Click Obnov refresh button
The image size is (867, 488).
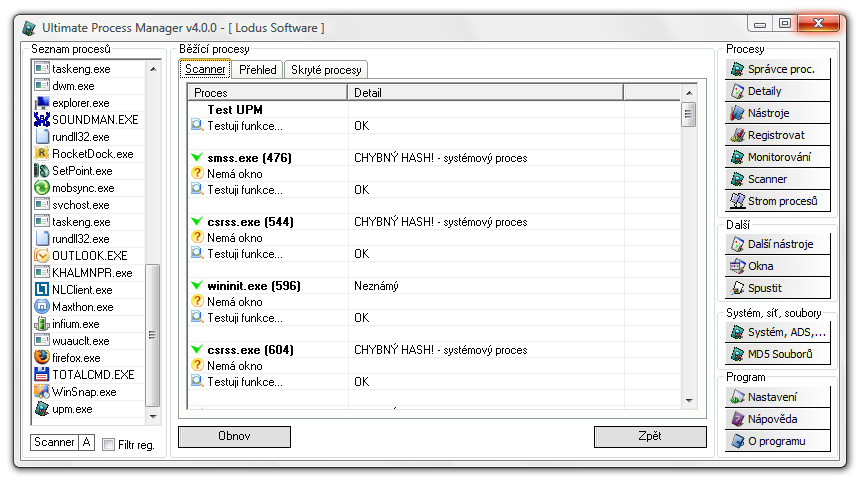(234, 437)
